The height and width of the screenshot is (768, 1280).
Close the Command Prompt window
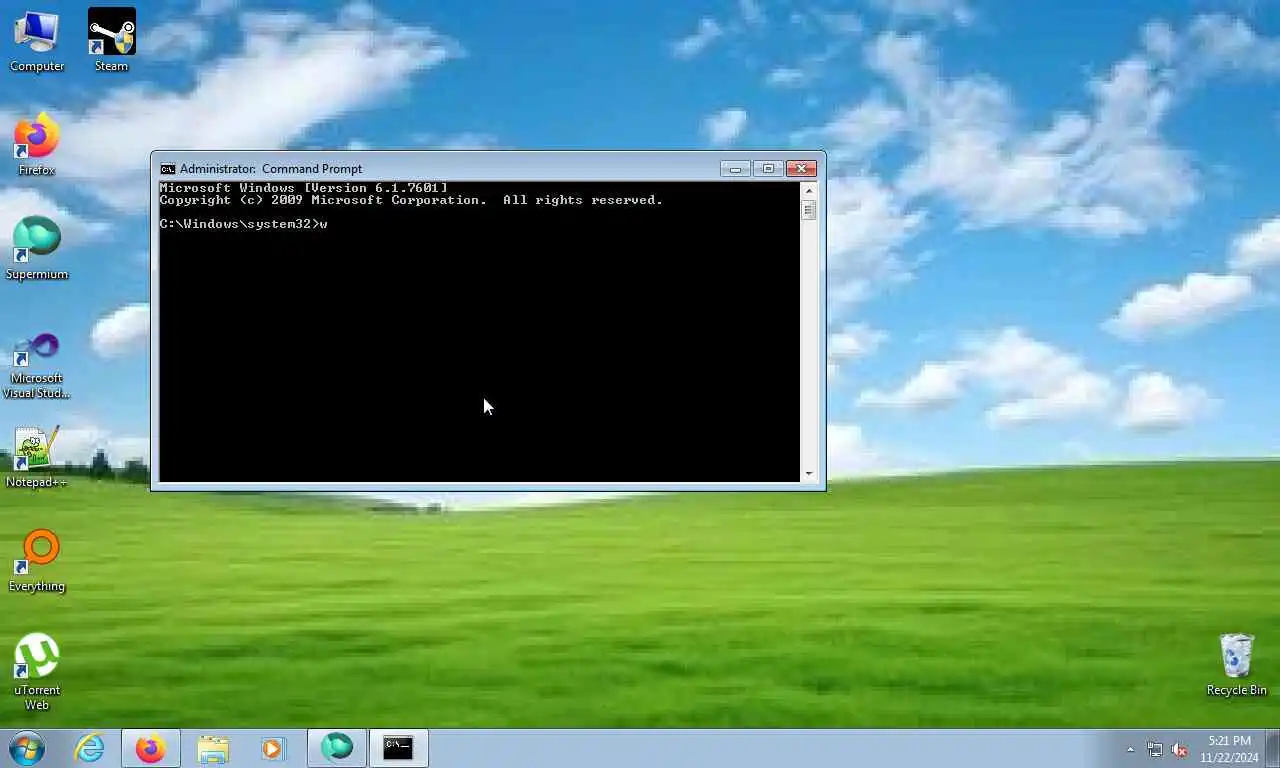[801, 169]
